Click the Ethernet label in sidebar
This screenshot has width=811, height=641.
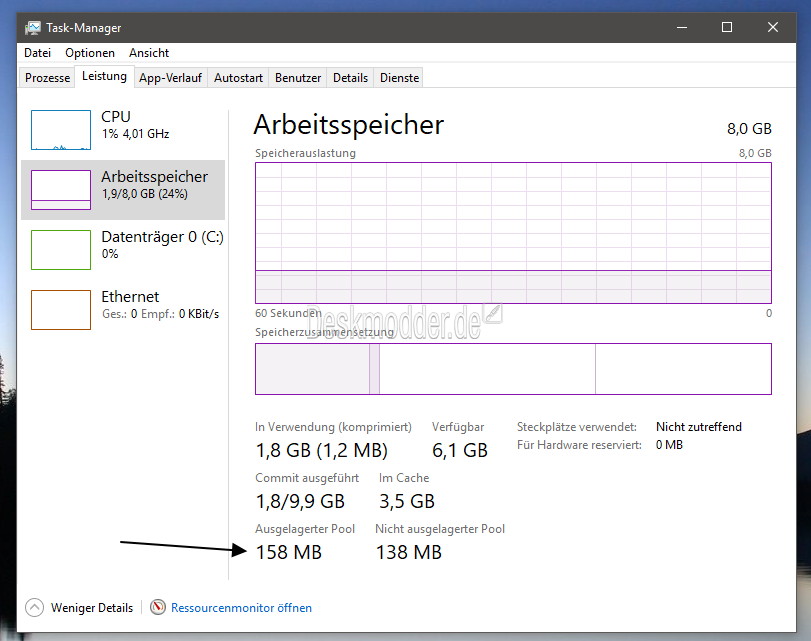(x=130, y=297)
